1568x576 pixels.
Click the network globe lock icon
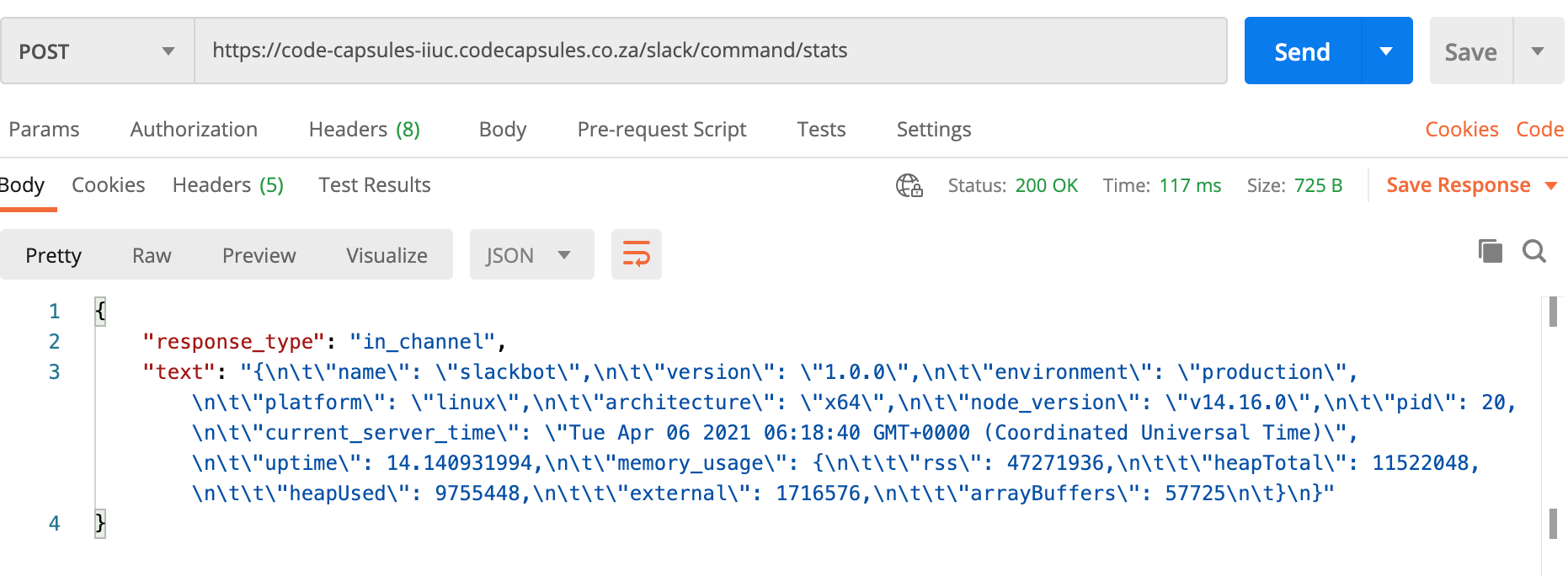pyautogui.click(x=909, y=185)
